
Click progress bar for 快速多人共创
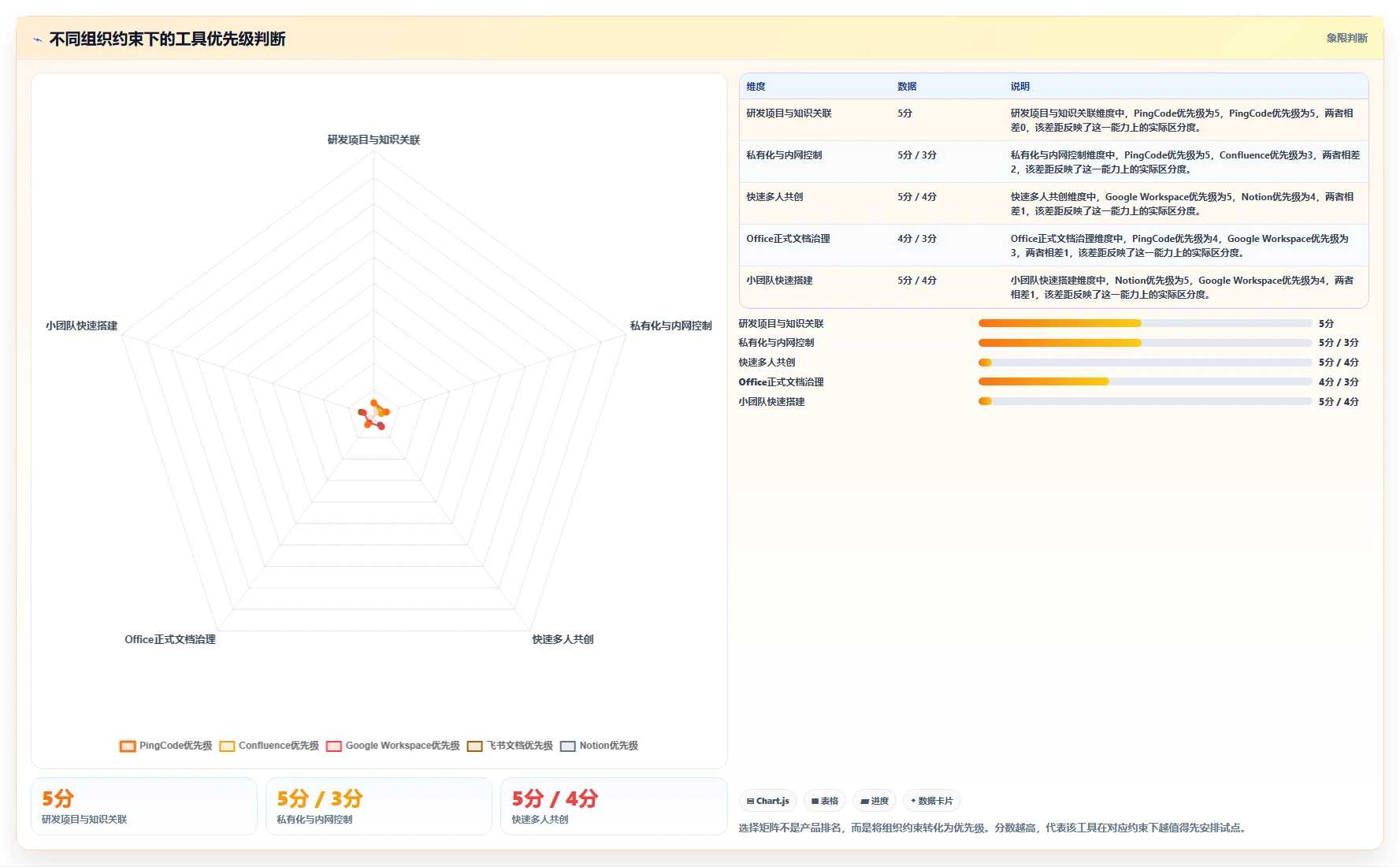[x=1145, y=363]
